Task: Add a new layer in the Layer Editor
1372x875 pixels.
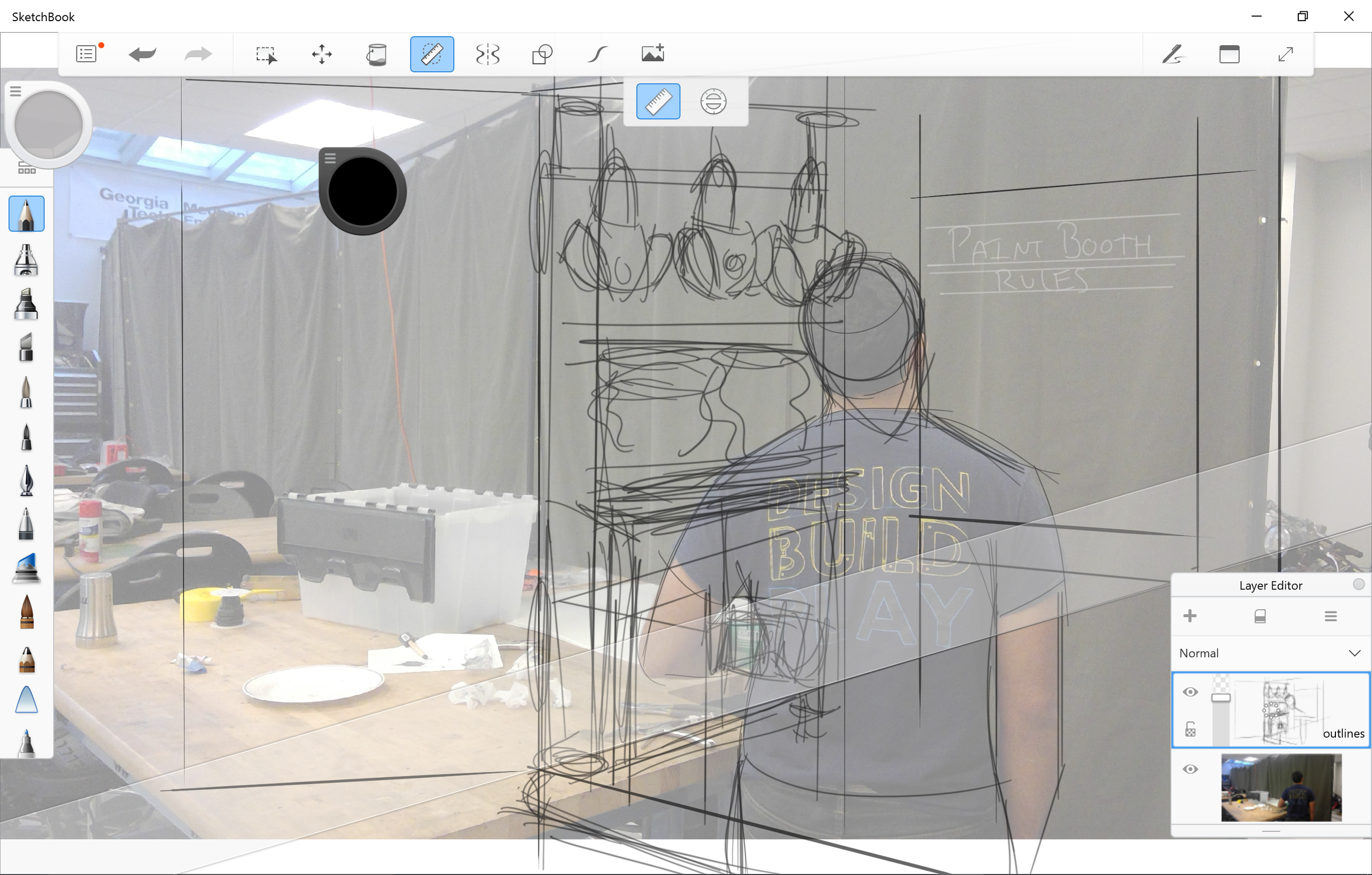Action: 1190,616
